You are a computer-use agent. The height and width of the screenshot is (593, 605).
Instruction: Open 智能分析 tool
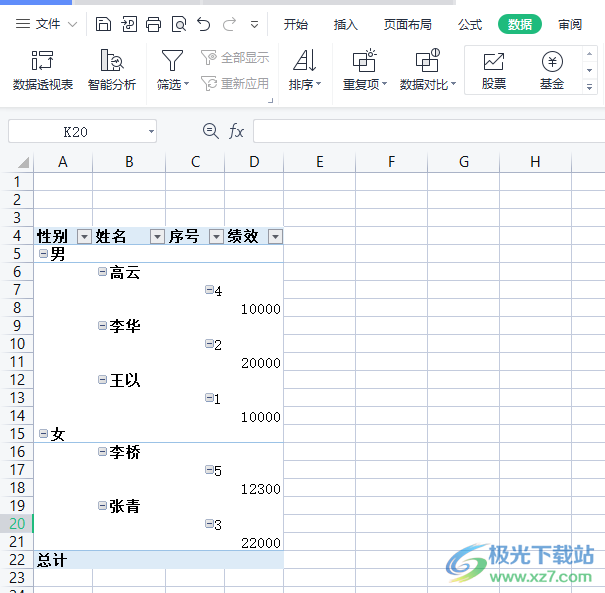point(112,71)
